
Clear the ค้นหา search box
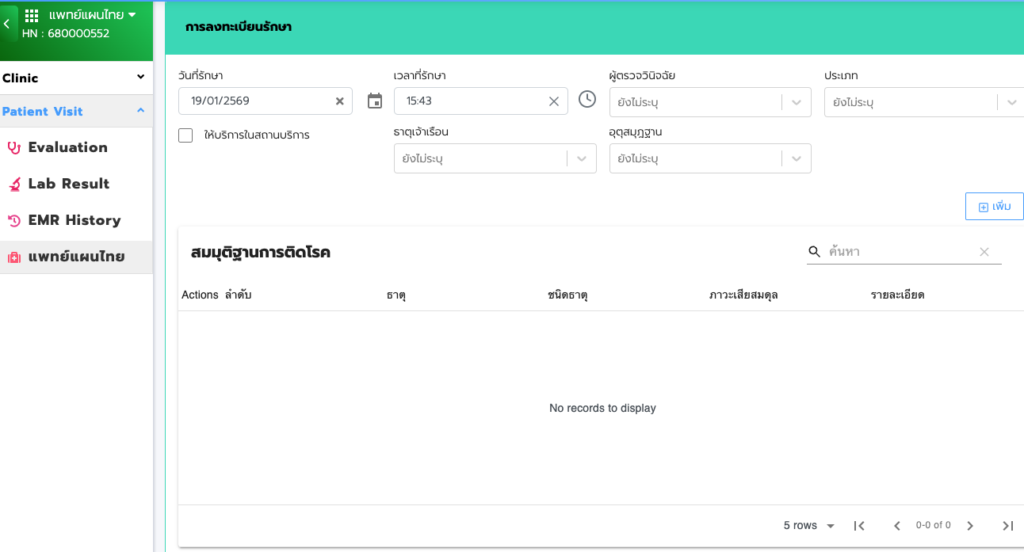pyautogui.click(x=984, y=252)
